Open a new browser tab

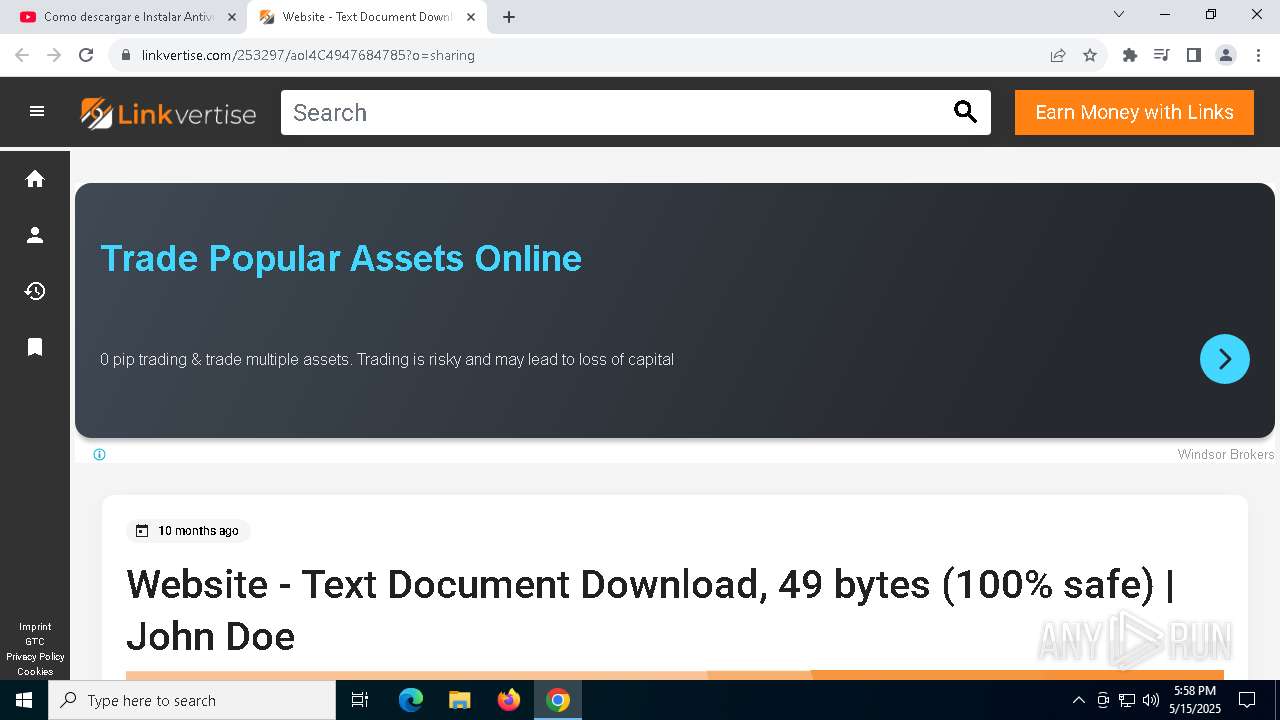point(509,17)
